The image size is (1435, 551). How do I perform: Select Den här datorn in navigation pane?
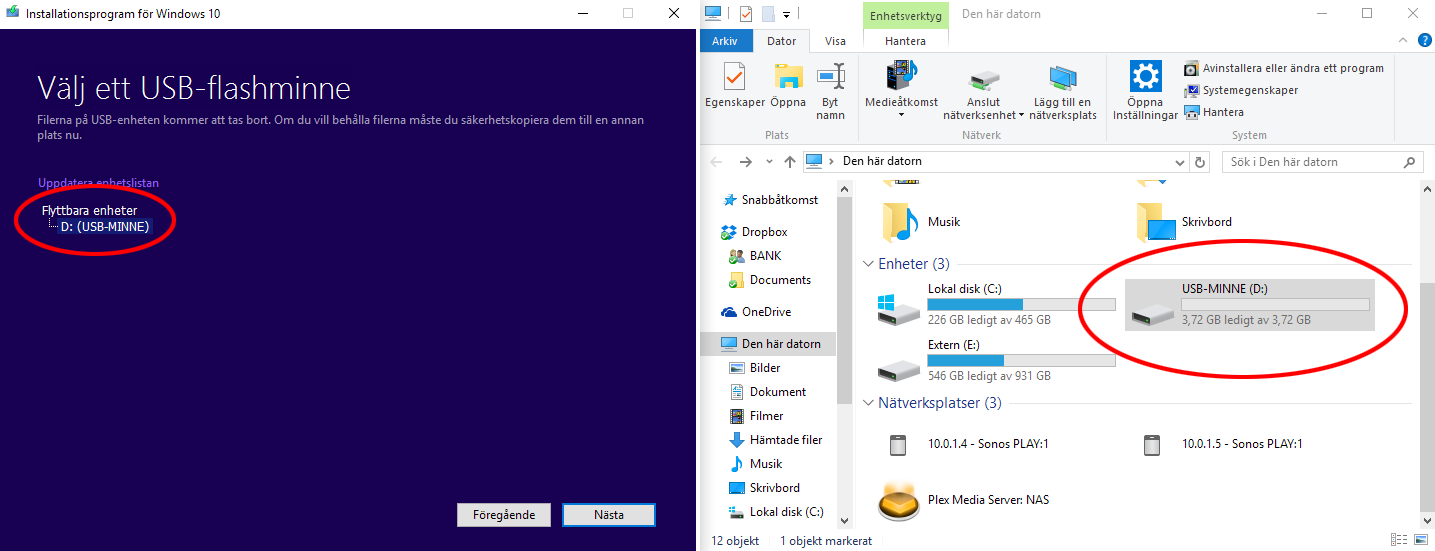pyautogui.click(x=769, y=344)
